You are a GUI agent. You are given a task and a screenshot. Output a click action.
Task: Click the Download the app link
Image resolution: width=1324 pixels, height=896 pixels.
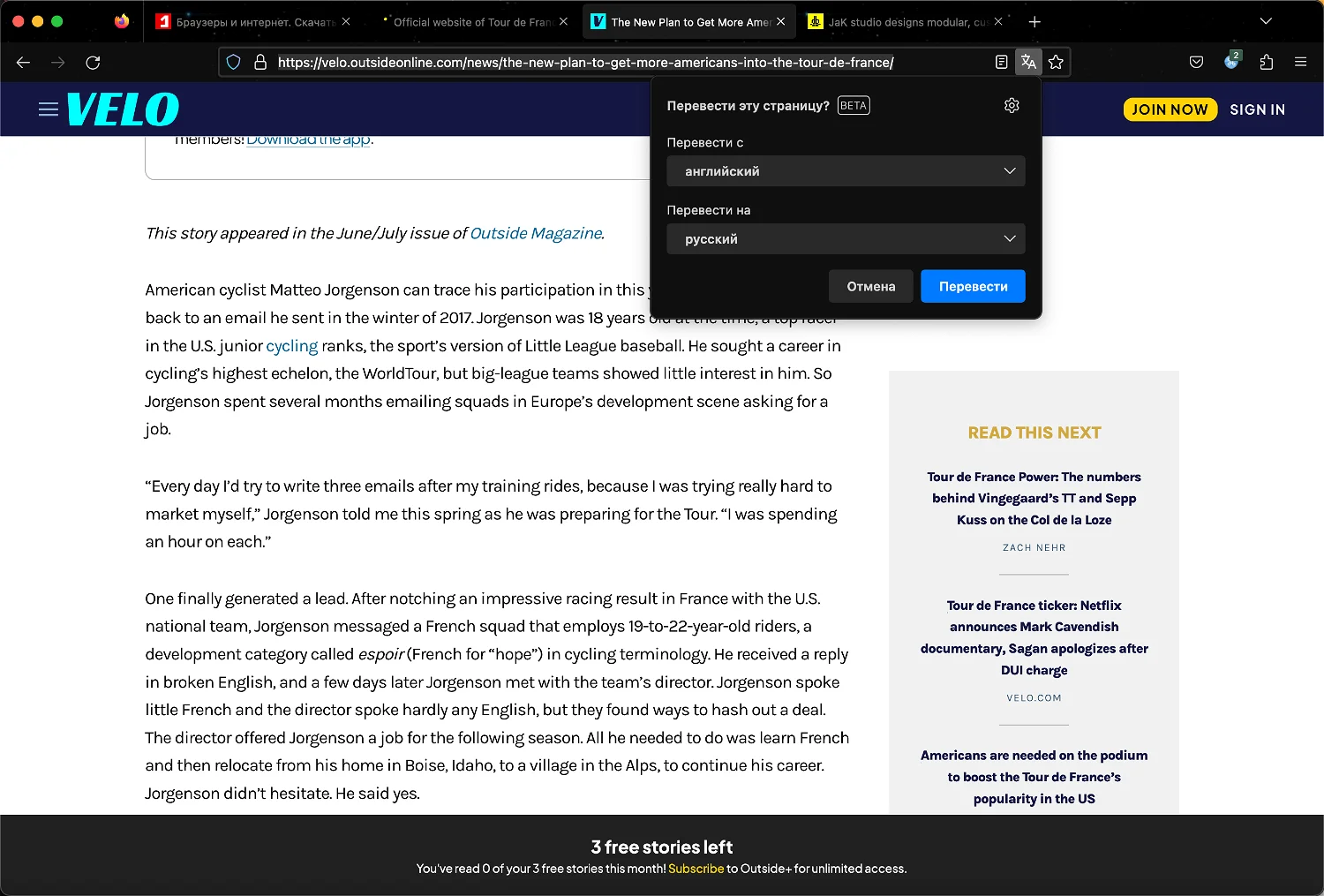(x=308, y=139)
